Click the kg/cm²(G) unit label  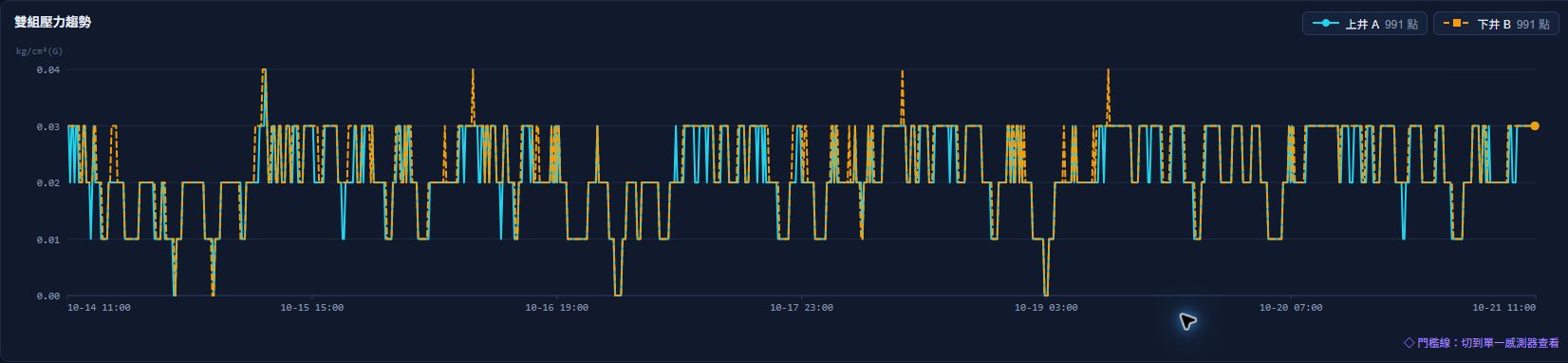[40, 51]
